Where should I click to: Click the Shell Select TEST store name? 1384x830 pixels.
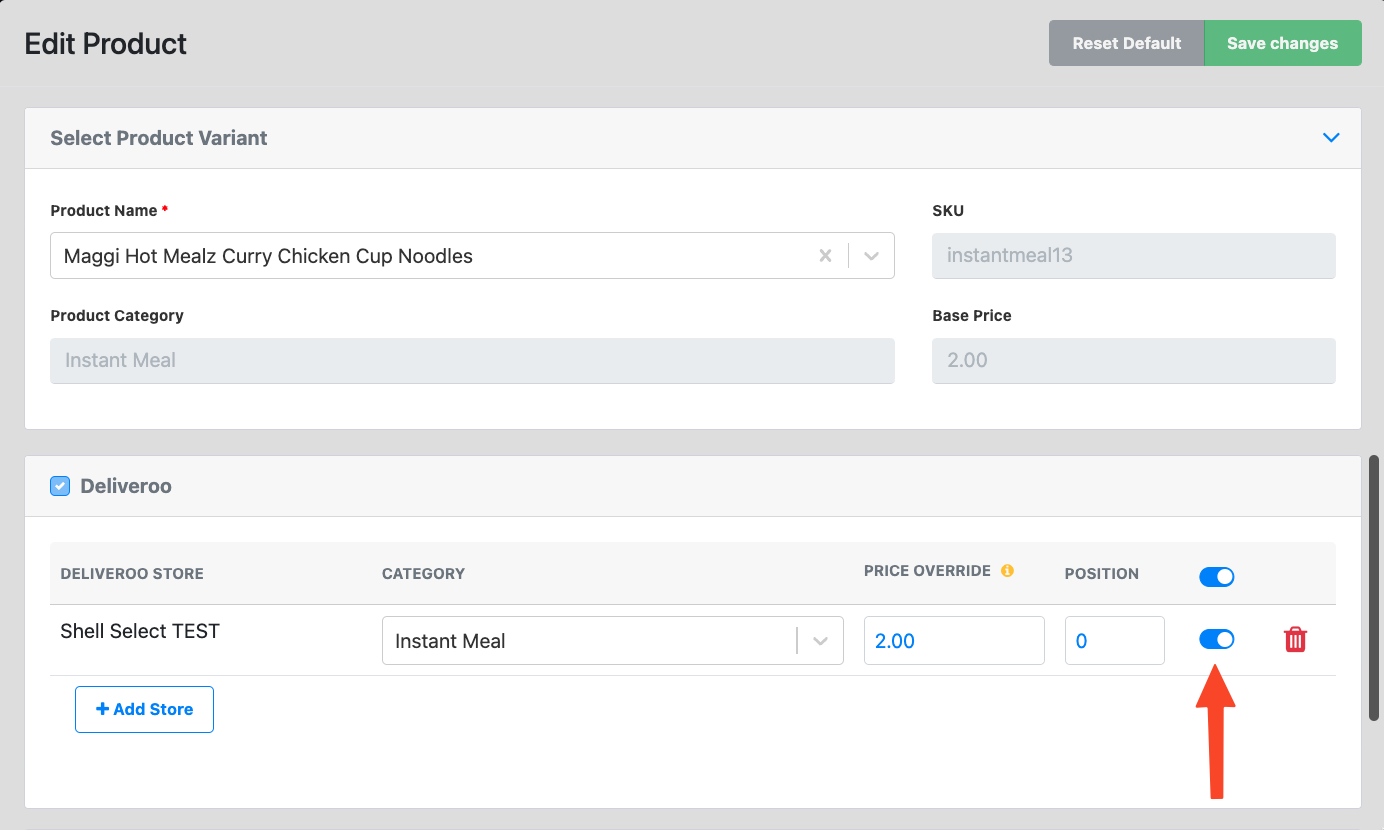coord(140,631)
